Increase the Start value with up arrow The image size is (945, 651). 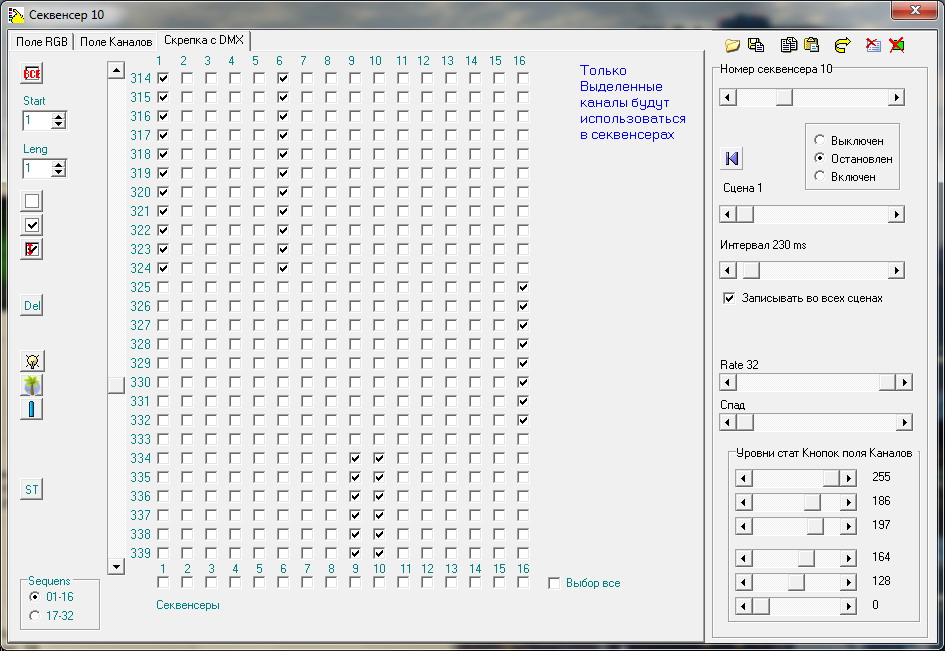tap(58, 117)
